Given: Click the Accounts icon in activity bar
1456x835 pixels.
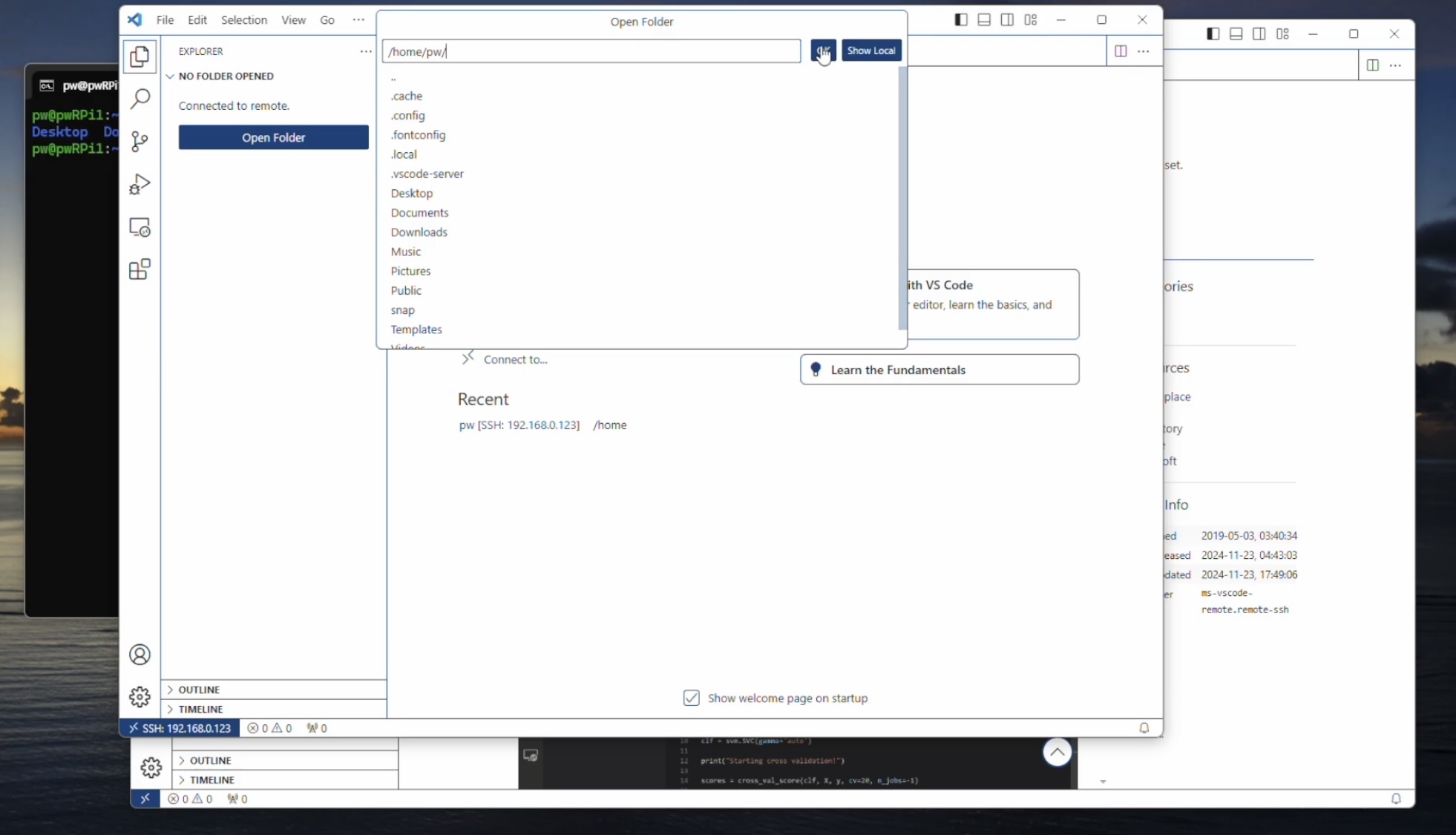Looking at the screenshot, I should [140, 655].
